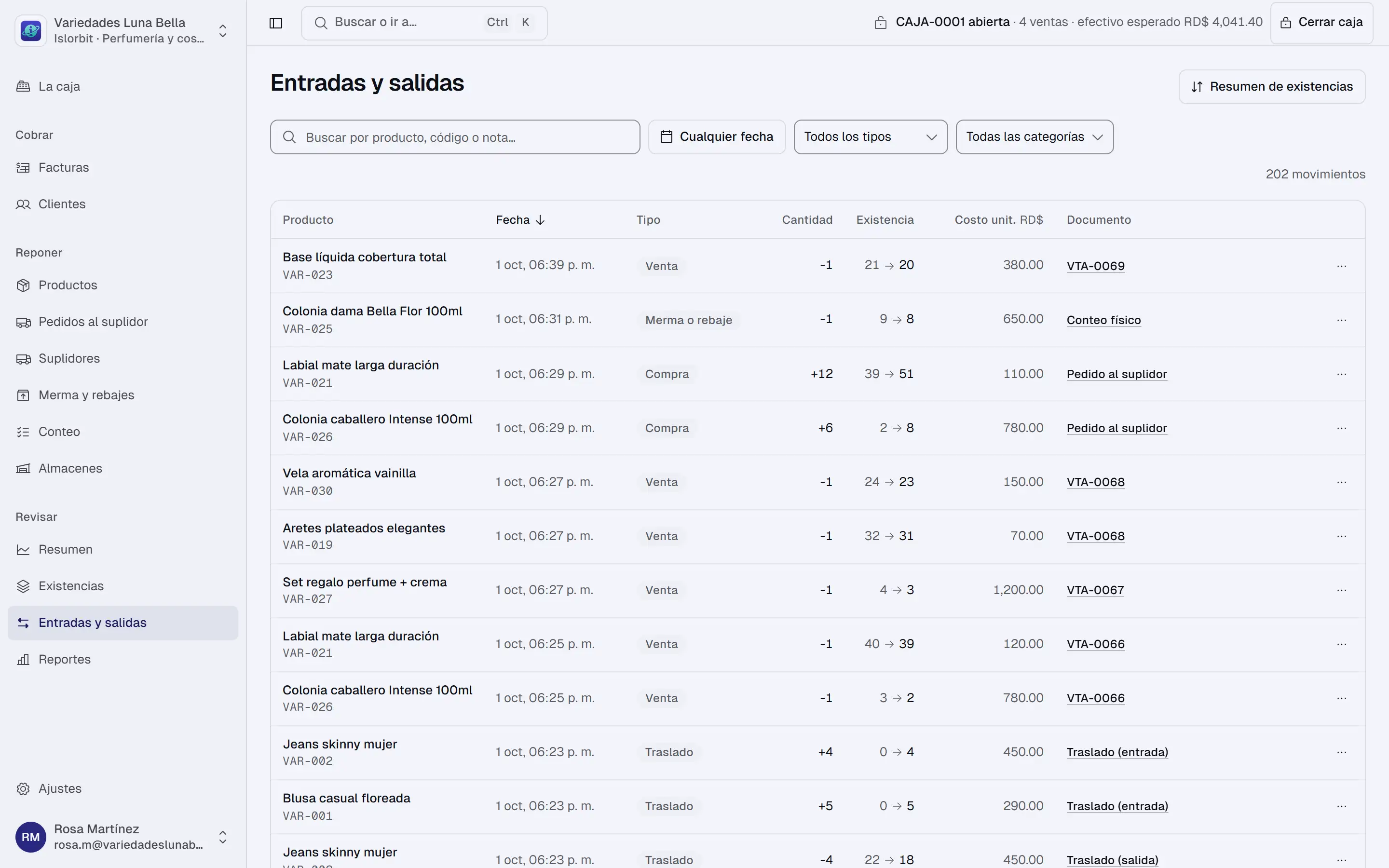Image resolution: width=1389 pixels, height=868 pixels.
Task: Focus the Buscar o ir a search box
Action: 424,23
